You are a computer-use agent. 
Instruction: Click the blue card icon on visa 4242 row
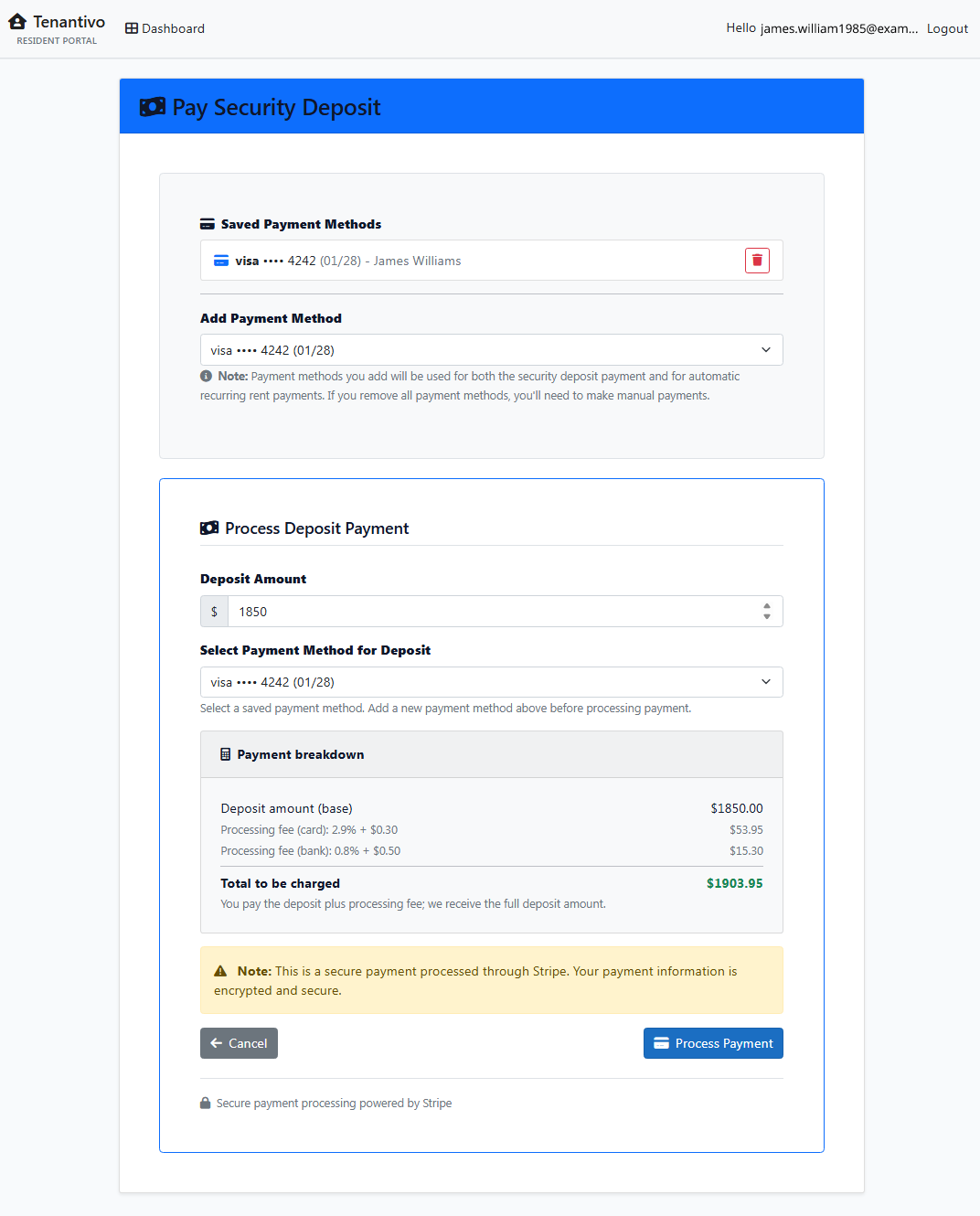click(221, 261)
